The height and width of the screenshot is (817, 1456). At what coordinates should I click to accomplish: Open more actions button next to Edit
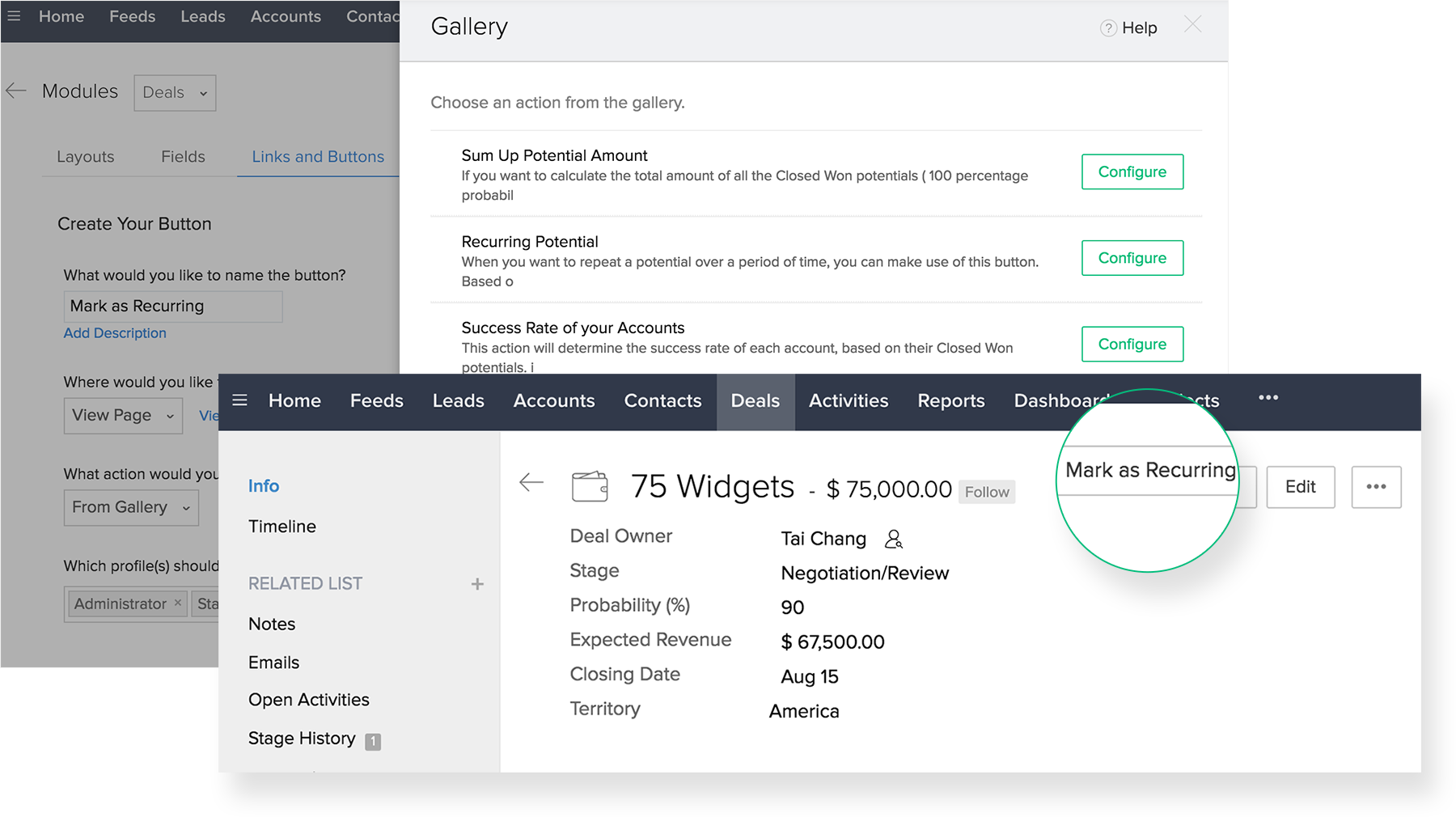[1376, 487]
